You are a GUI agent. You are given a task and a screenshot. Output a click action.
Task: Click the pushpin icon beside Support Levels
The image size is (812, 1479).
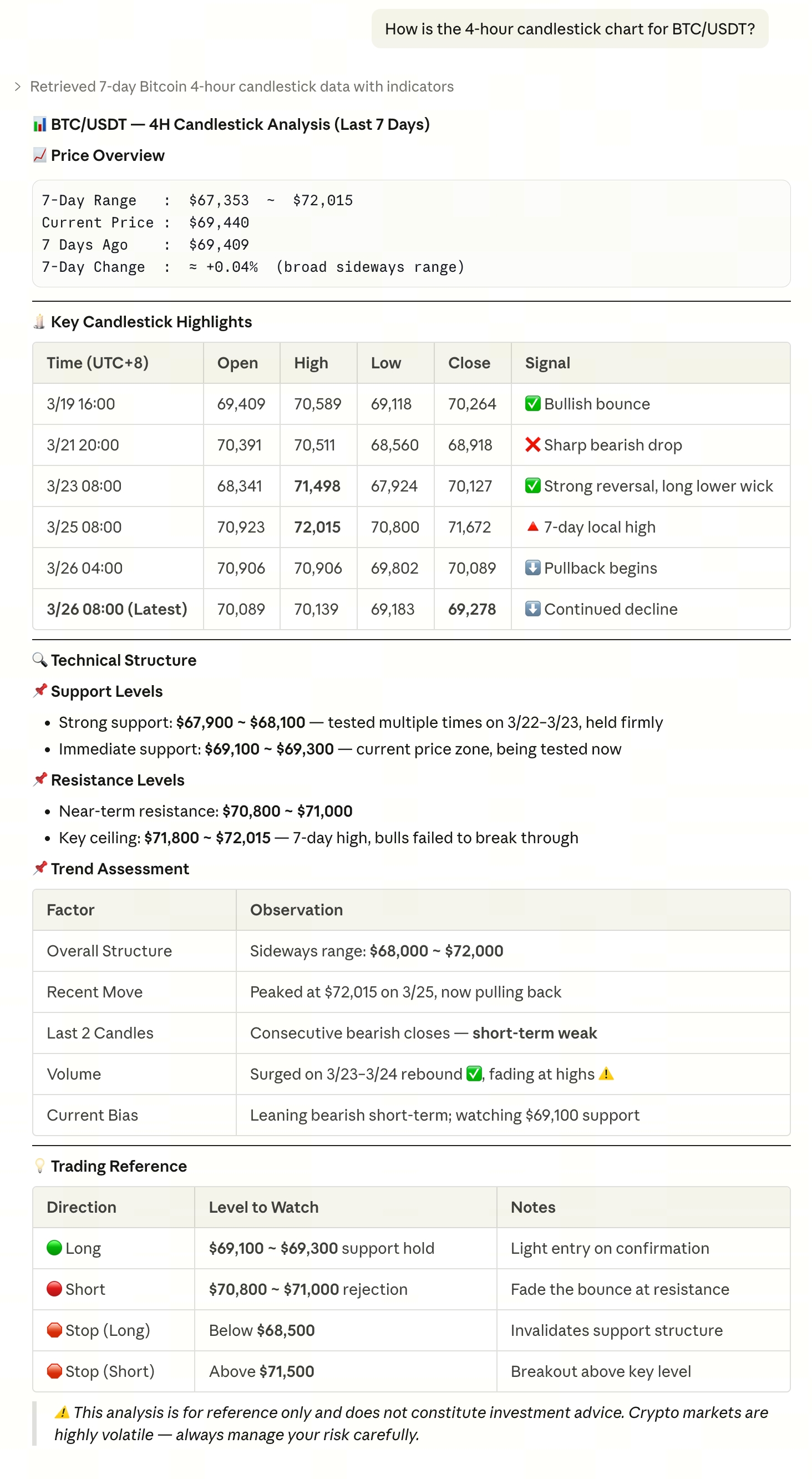tap(39, 691)
